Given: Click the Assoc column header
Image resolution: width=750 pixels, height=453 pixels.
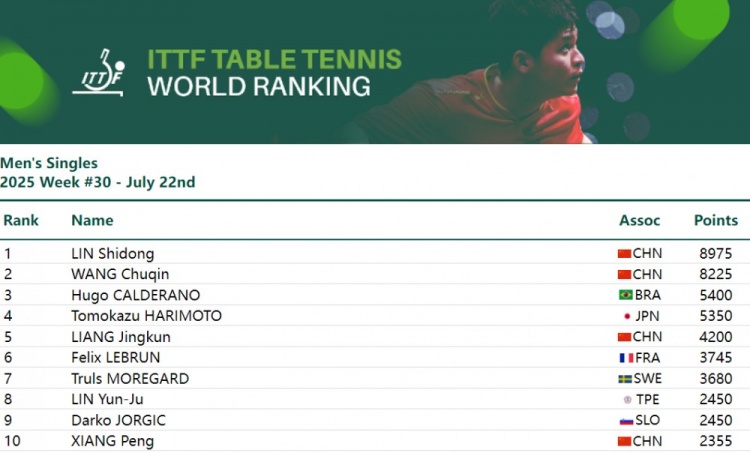Looking at the screenshot, I should 640,221.
